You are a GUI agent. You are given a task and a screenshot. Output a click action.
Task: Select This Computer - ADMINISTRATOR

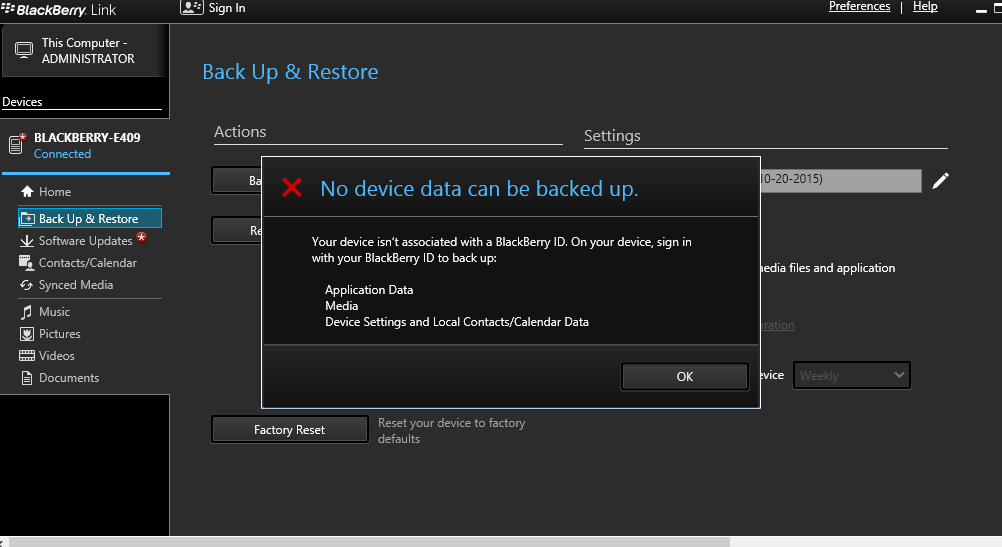click(85, 50)
